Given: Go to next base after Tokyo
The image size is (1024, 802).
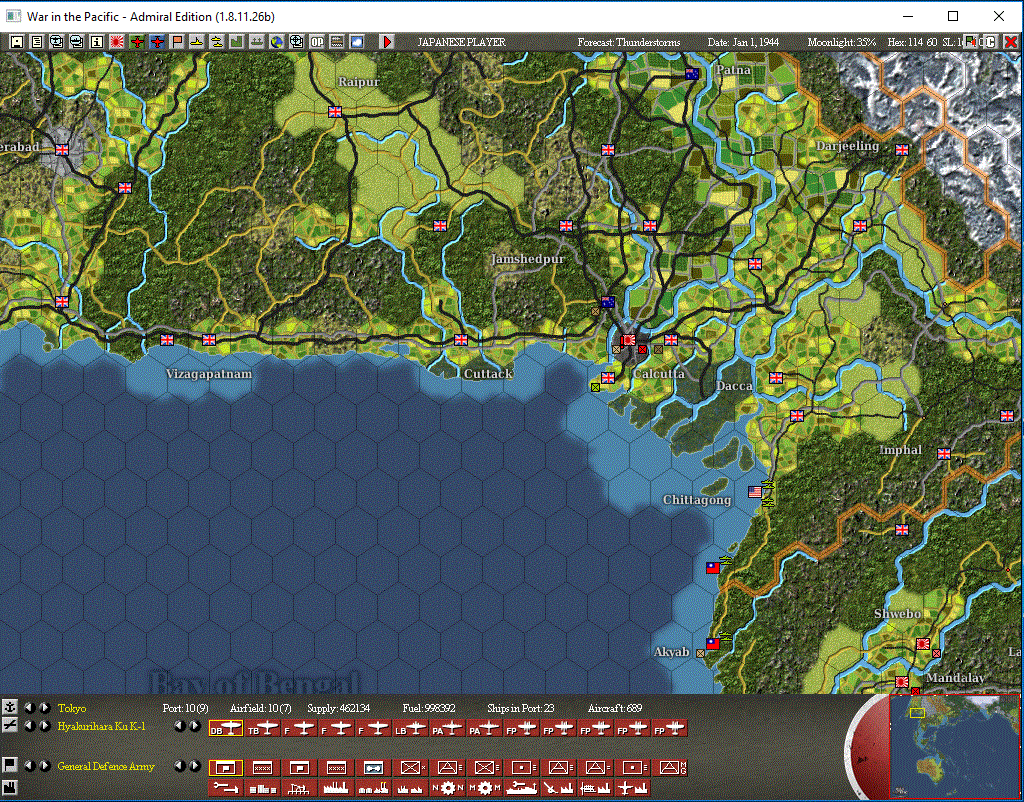Looking at the screenshot, I should (x=44, y=707).
